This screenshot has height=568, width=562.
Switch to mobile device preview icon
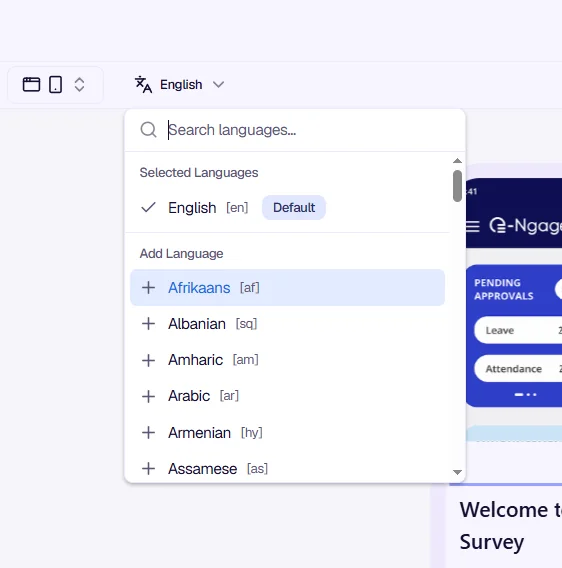coord(55,84)
